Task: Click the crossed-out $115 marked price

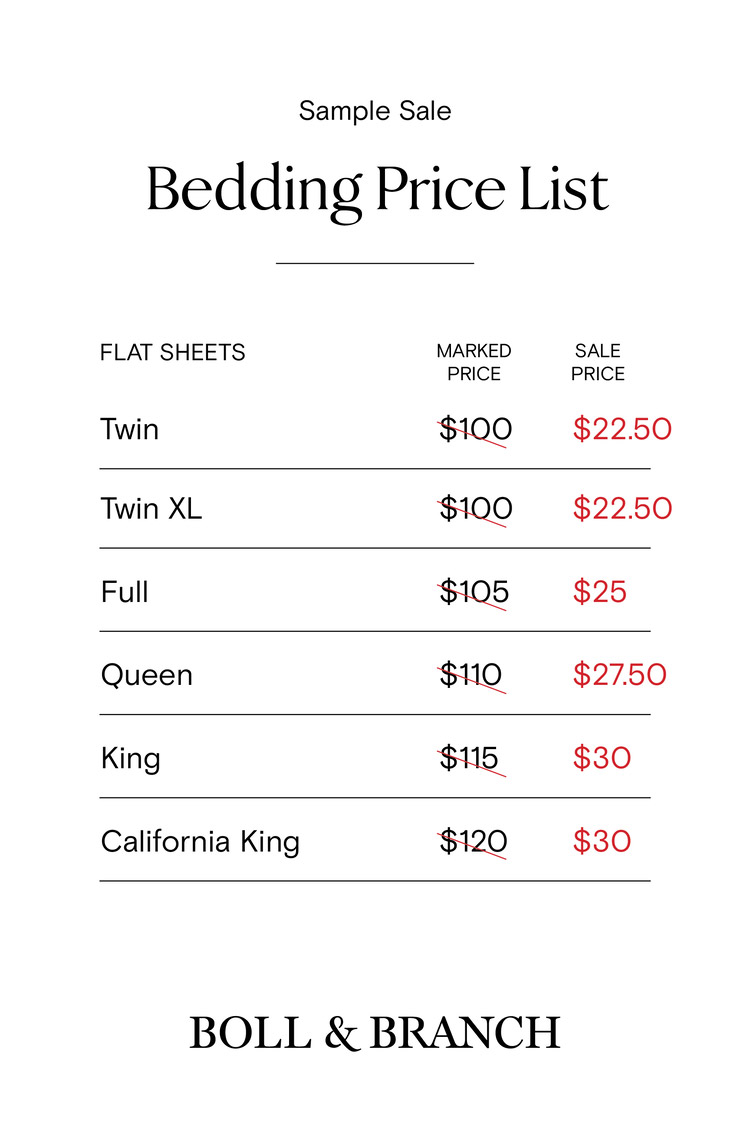Action: tap(469, 758)
